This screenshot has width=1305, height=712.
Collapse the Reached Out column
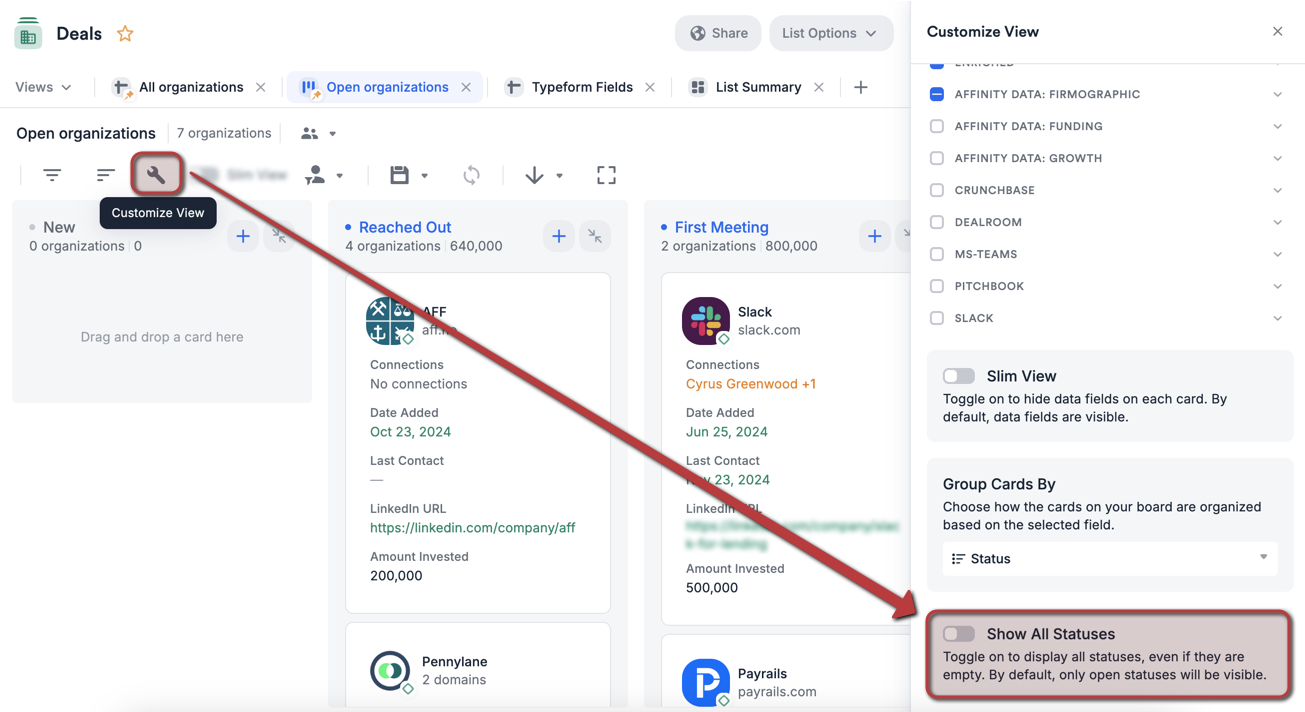(x=595, y=236)
